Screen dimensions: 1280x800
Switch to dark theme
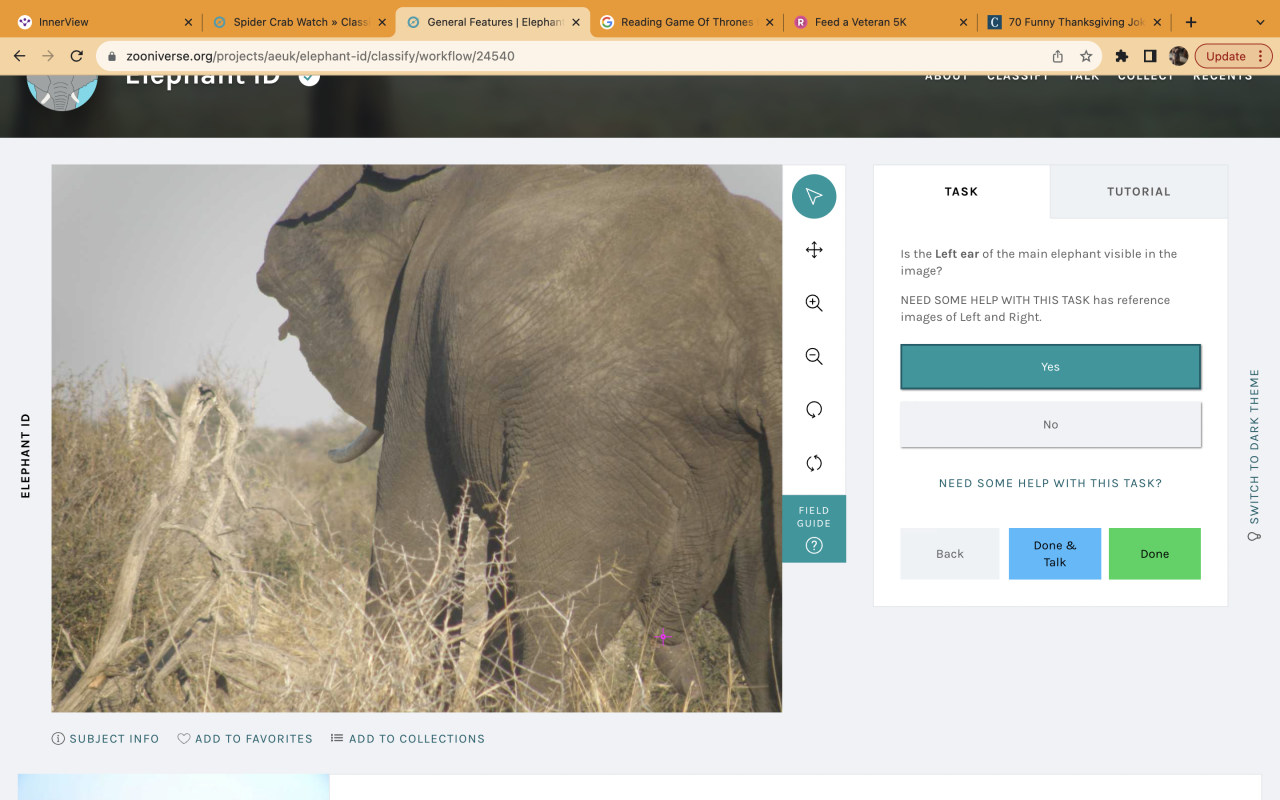tap(1254, 455)
